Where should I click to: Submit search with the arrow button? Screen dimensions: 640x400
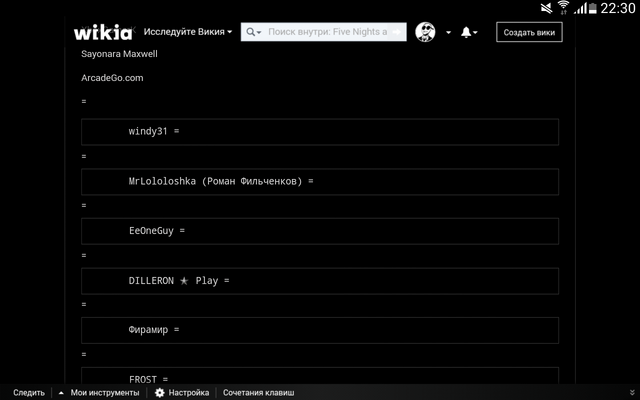(396, 32)
